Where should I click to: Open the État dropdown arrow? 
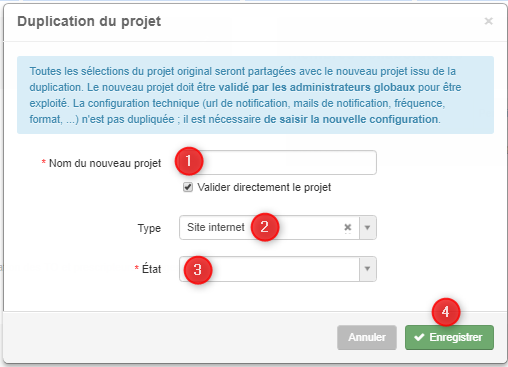point(368,269)
